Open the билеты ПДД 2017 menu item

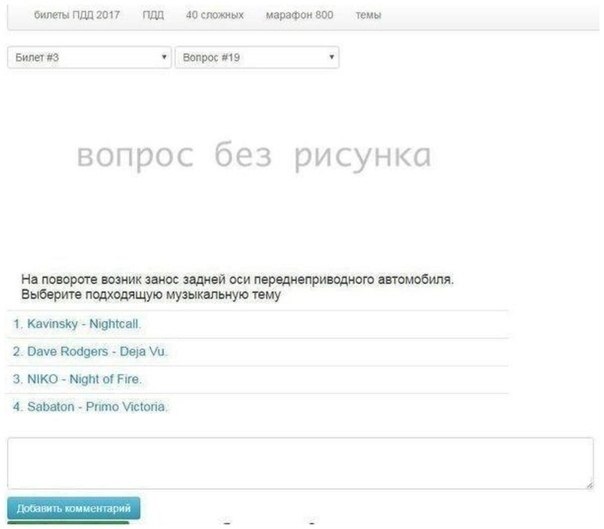pos(77,15)
